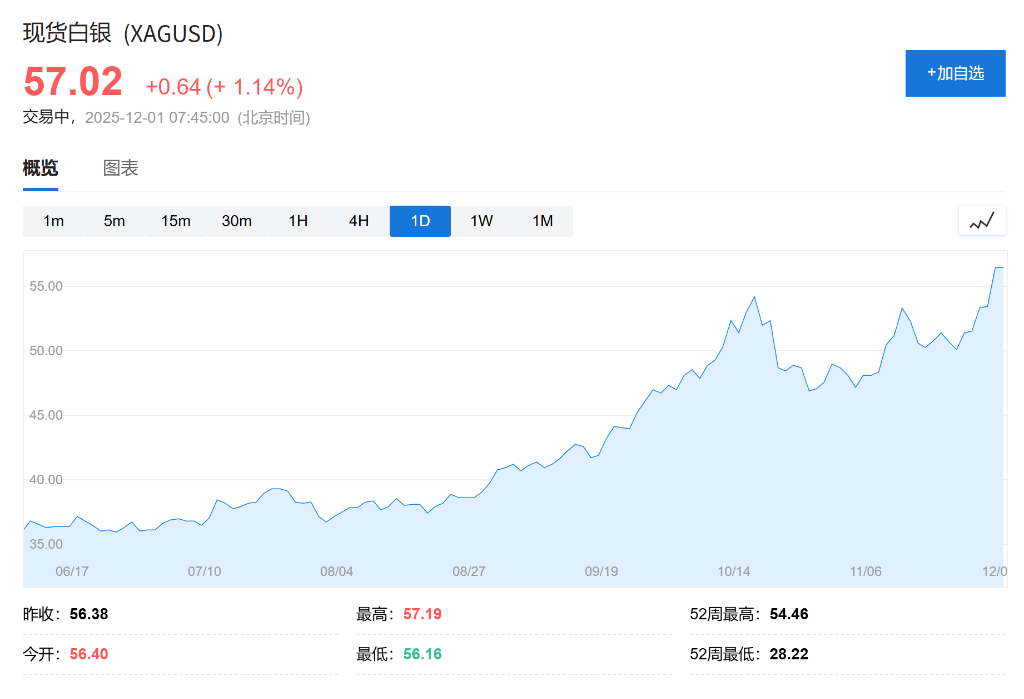Viewport: 1024px width, 699px height.
Task: Select the 1m timeframe
Action: [x=52, y=221]
